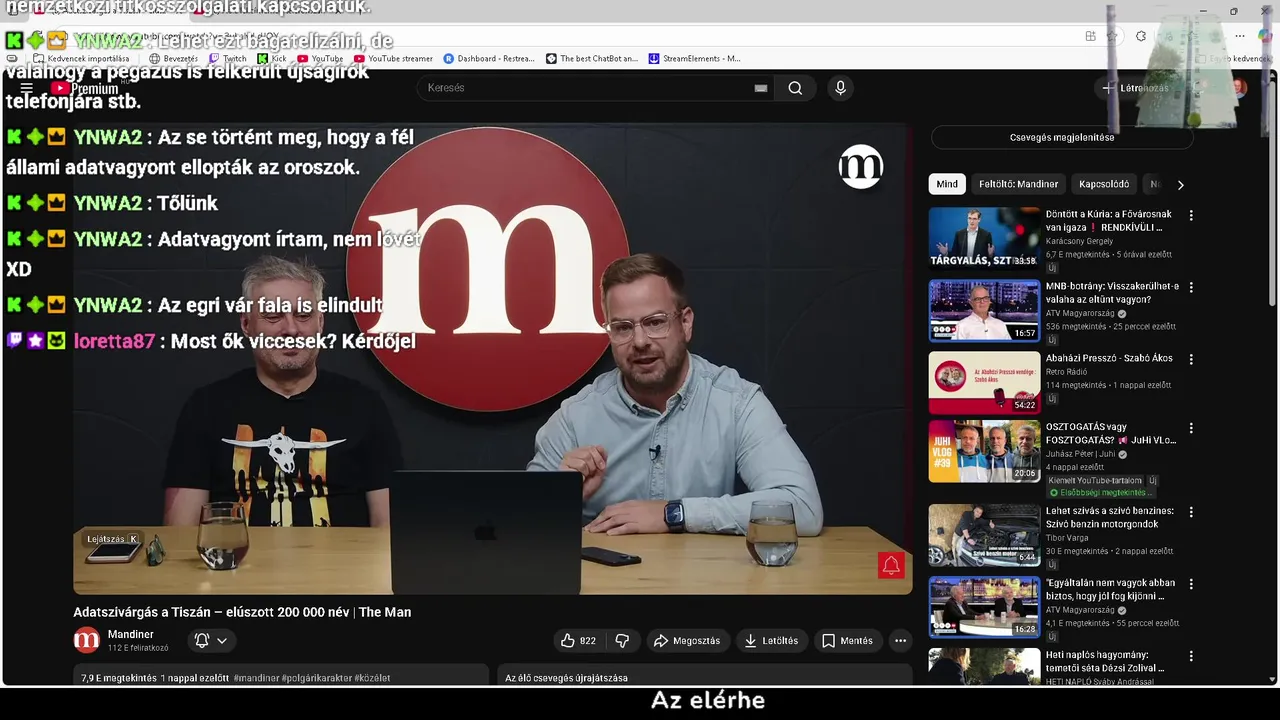The width and height of the screenshot is (1280, 720).
Task: Click 'Az élő csevegés újrajátszása' panel
Action: 705,676
